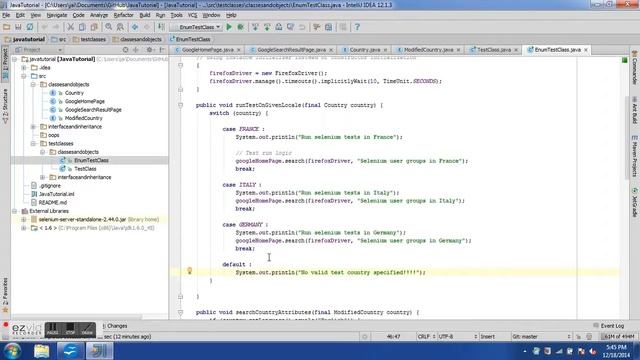Select GoogleSearchResultPage in project tree
Screen dimensions: 640x360
coord(93,110)
